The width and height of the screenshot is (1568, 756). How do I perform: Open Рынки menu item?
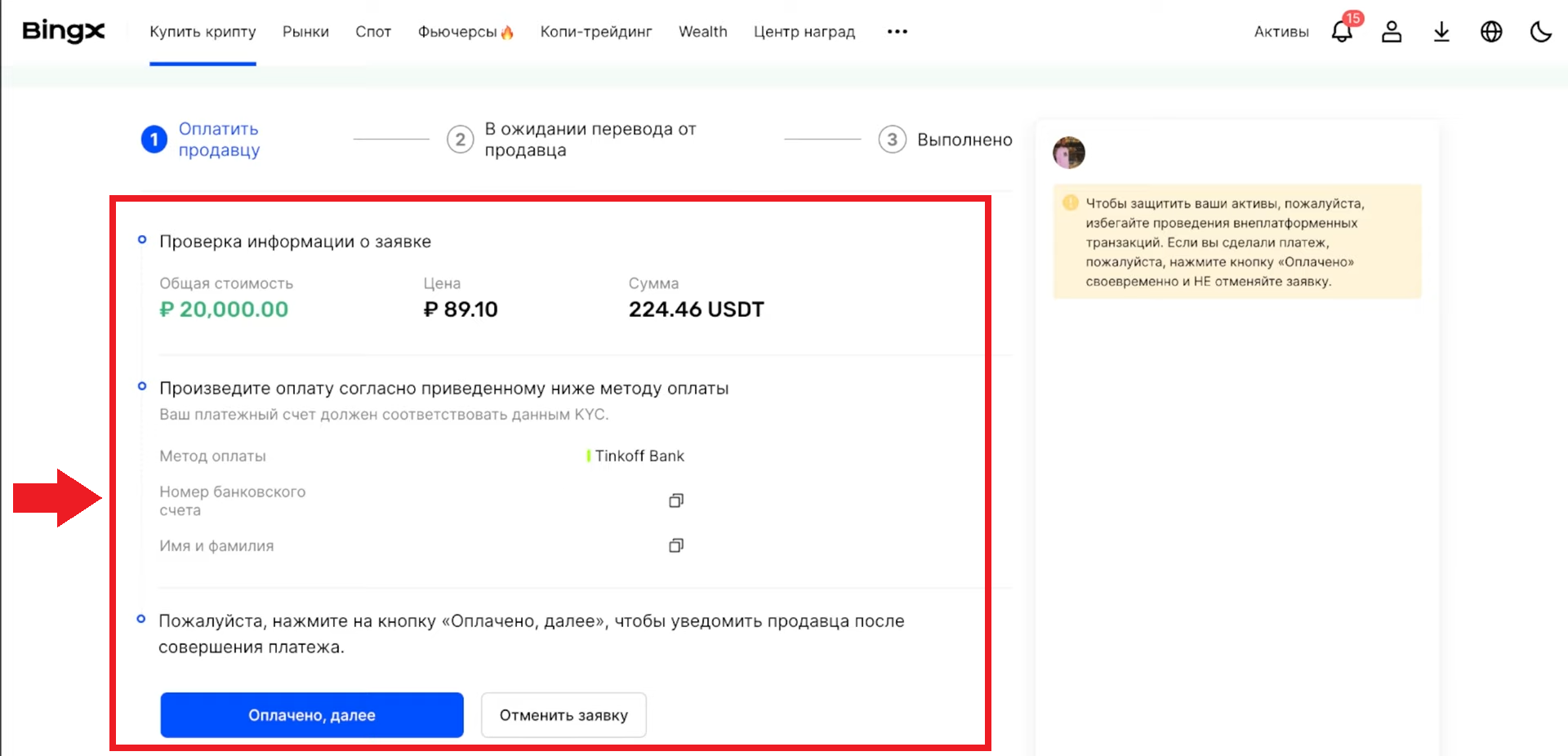[305, 32]
